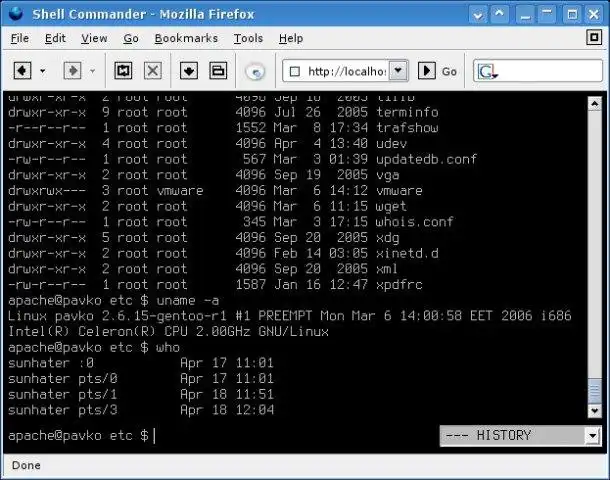The height and width of the screenshot is (480, 610).
Task: Click the 'Intel(R) Celeron(R) CPU 2.00GHz' line
Action: click(168, 332)
